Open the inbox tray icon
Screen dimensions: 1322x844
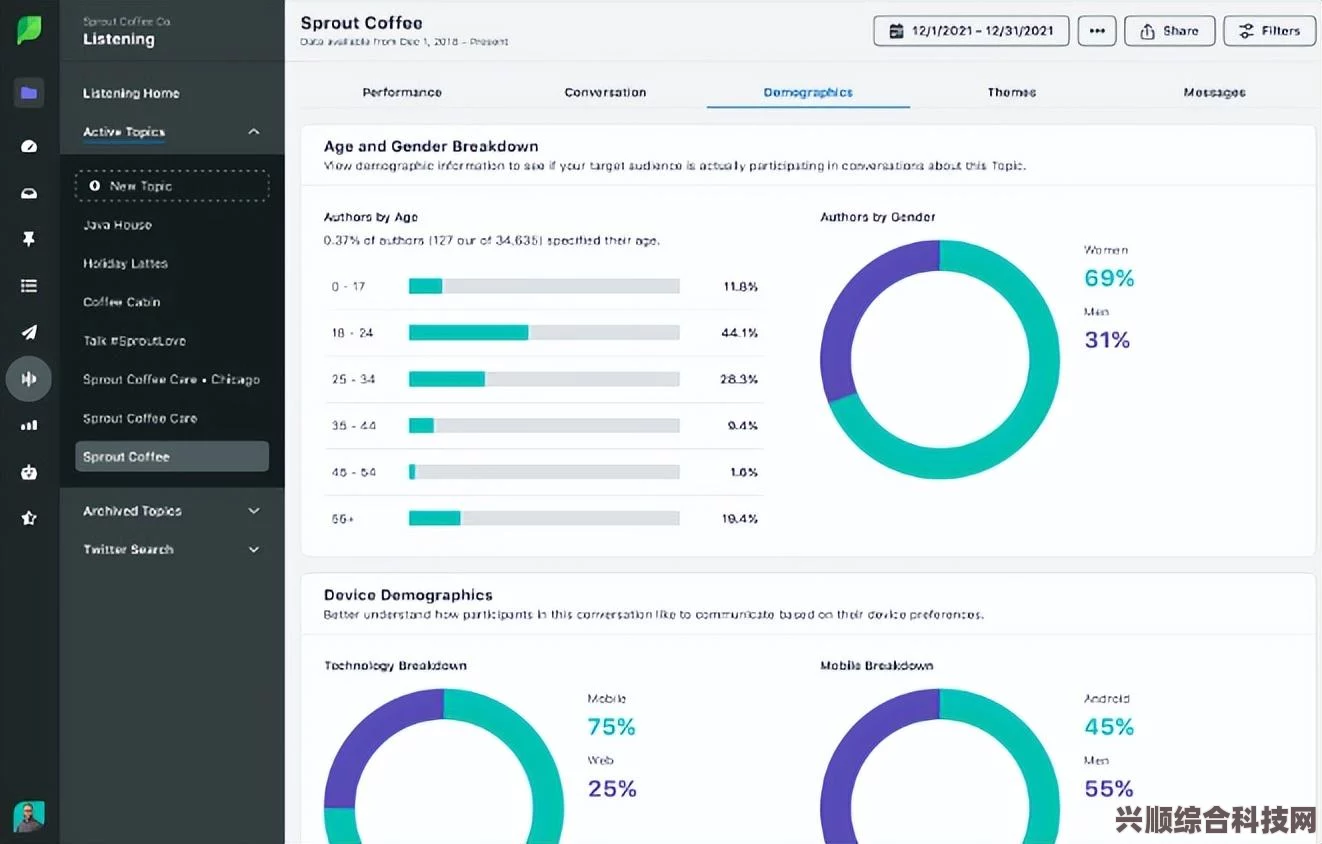(x=29, y=193)
